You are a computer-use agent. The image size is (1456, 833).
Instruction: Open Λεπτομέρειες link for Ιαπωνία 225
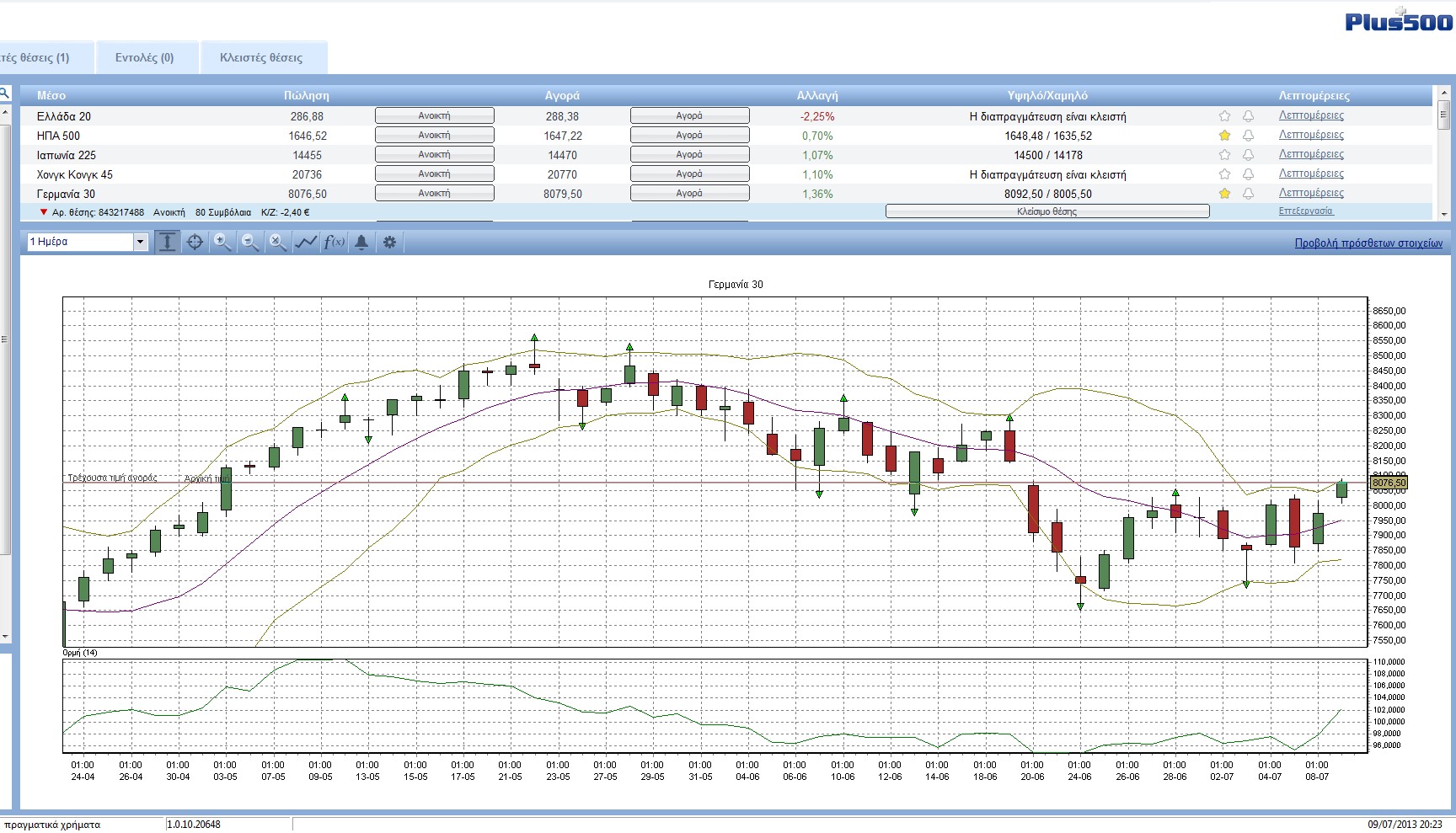pos(1311,154)
